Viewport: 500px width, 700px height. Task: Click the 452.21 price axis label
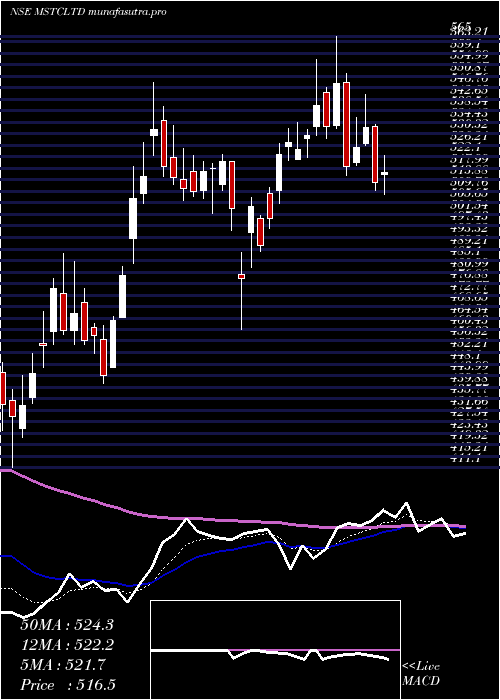click(x=467, y=343)
